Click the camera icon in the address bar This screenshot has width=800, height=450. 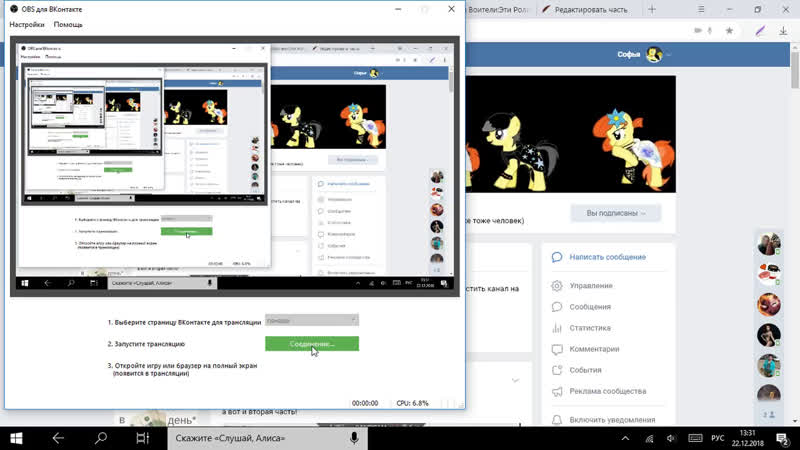tap(698, 31)
